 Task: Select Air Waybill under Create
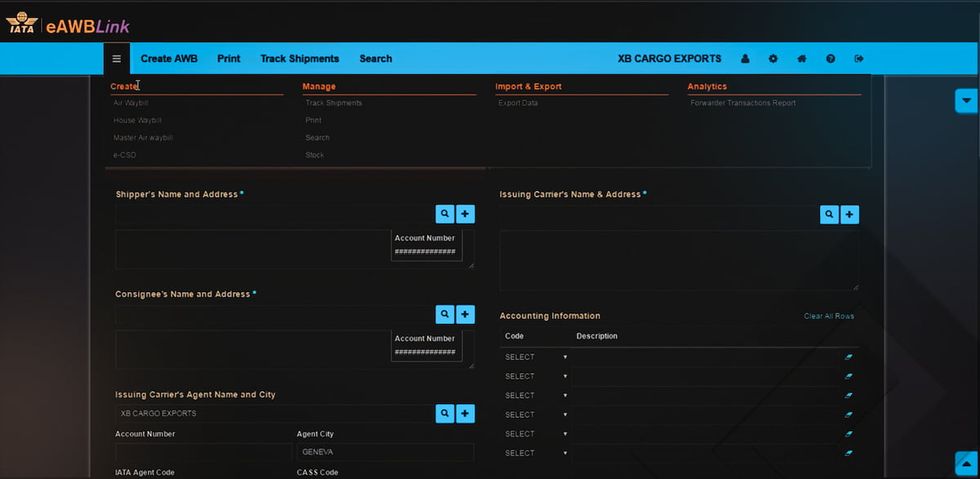coord(131,103)
